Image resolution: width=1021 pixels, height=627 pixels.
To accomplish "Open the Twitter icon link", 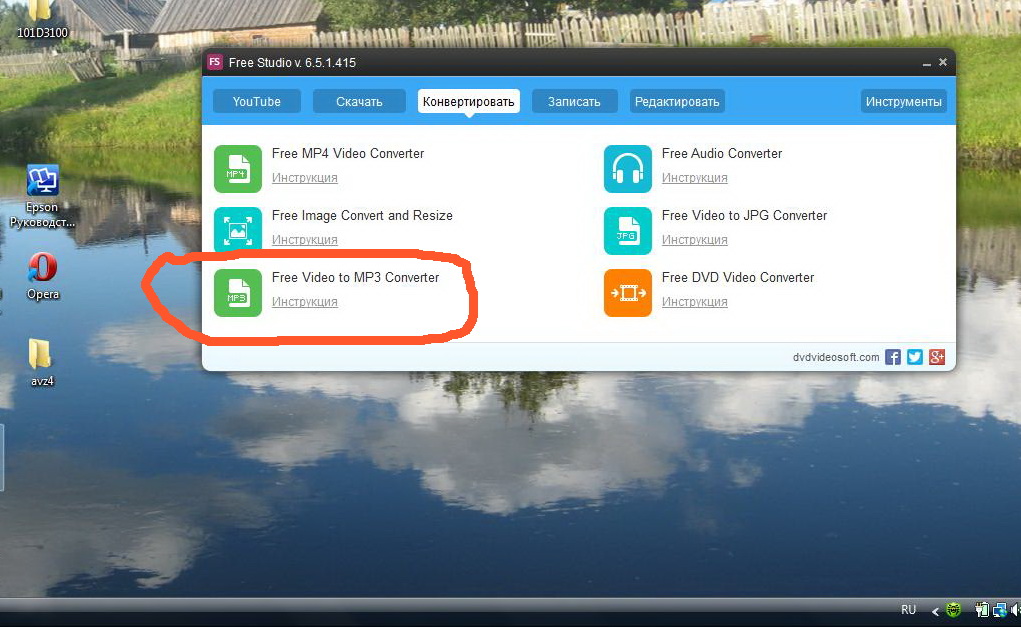I will coord(915,357).
